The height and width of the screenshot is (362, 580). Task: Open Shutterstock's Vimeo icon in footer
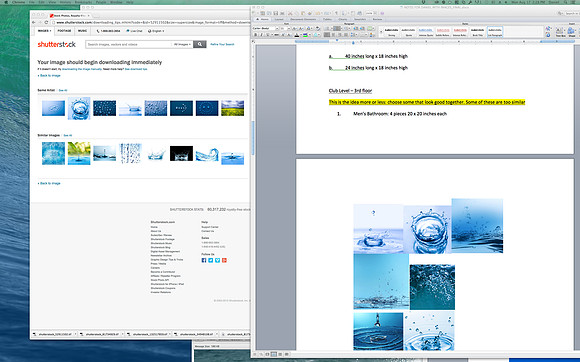[x=218, y=260]
